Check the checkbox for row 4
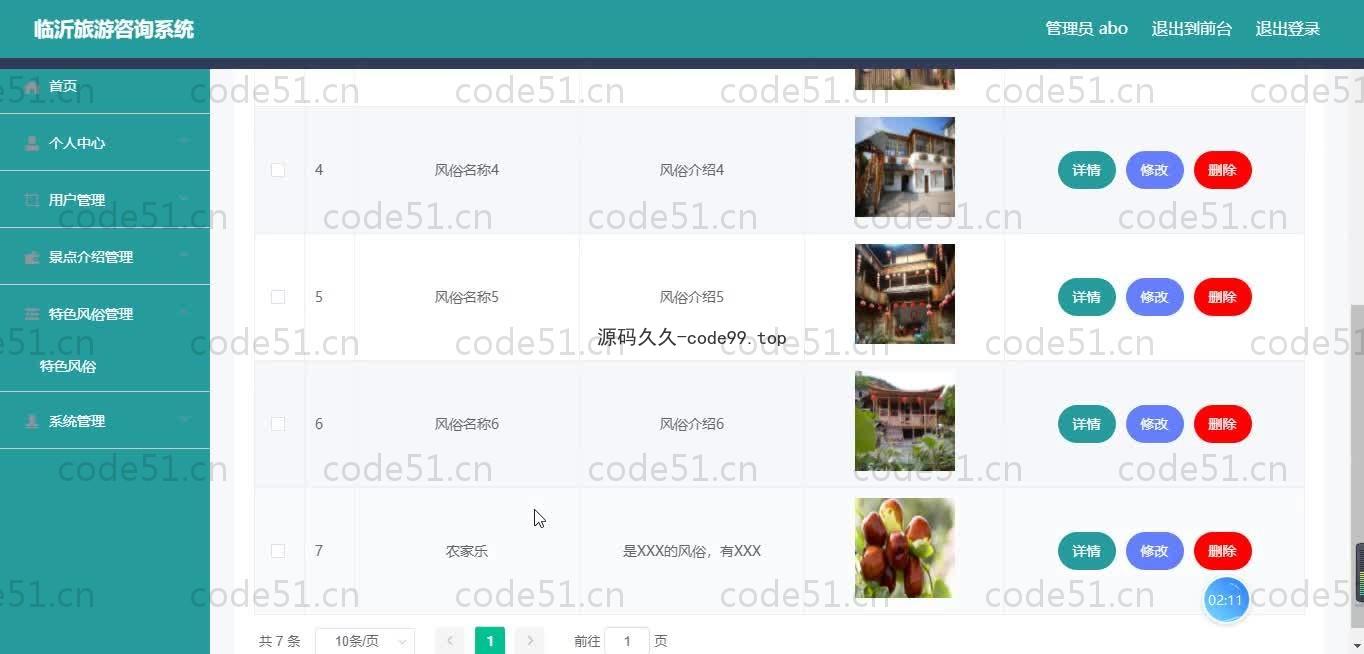Screen dimensions: 1364x654 click(x=278, y=170)
